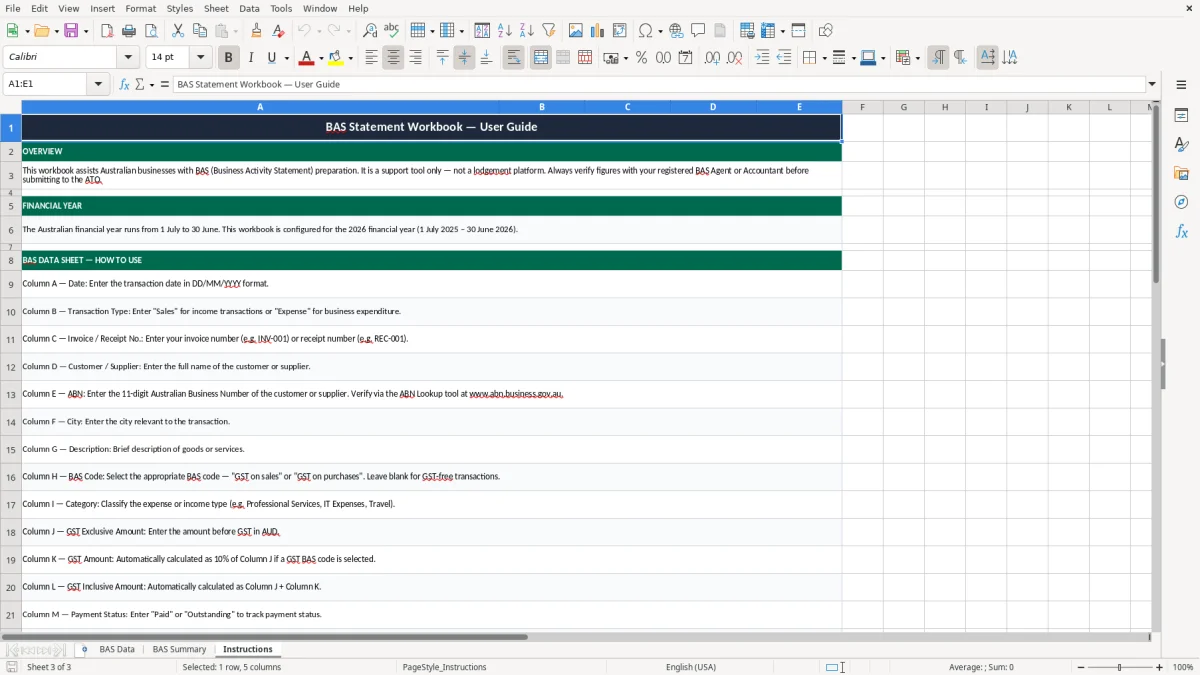Select the row 13 header
This screenshot has height=675, width=1200.
point(11,394)
